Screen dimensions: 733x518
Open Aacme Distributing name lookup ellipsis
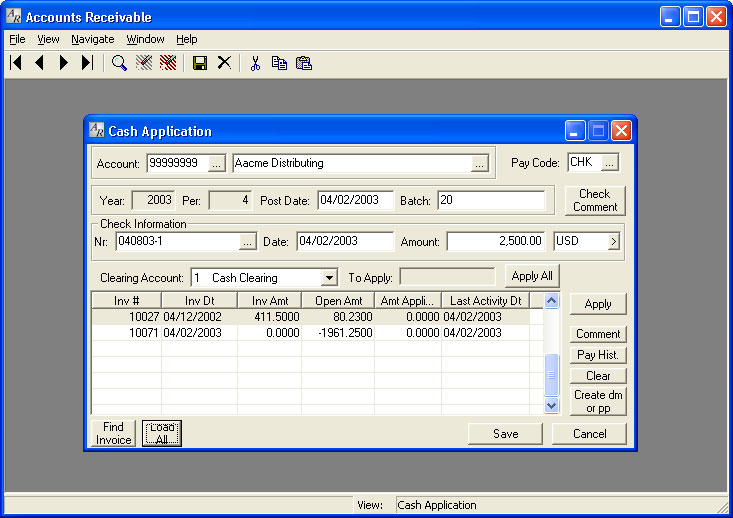click(x=479, y=164)
